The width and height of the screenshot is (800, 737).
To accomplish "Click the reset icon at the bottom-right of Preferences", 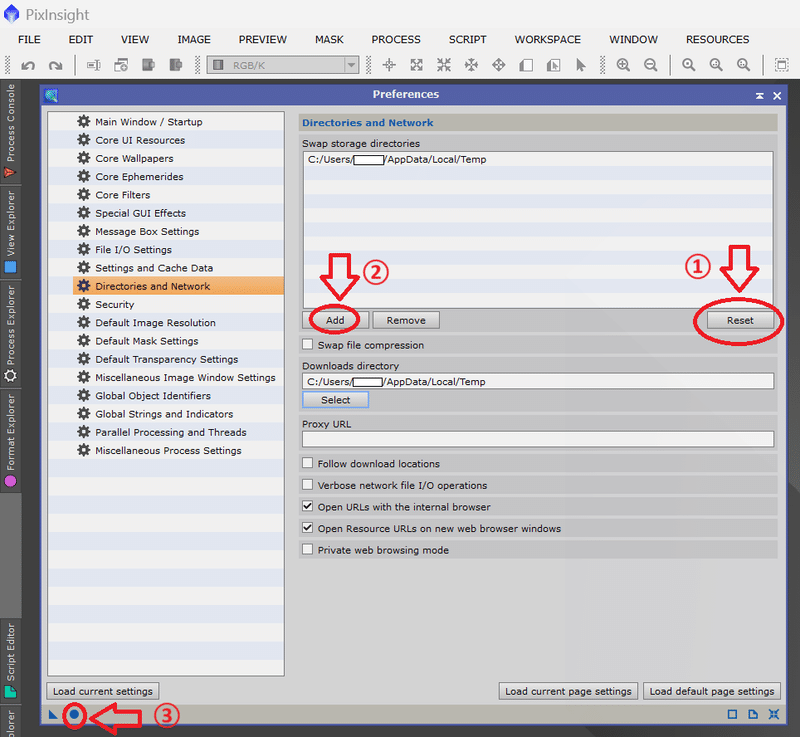I will click(774, 714).
